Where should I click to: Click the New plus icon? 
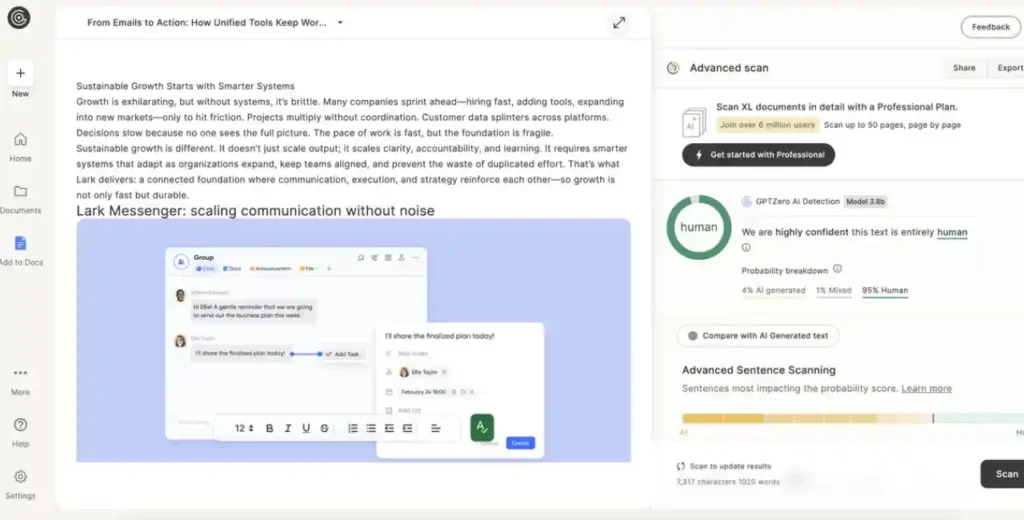click(20, 73)
